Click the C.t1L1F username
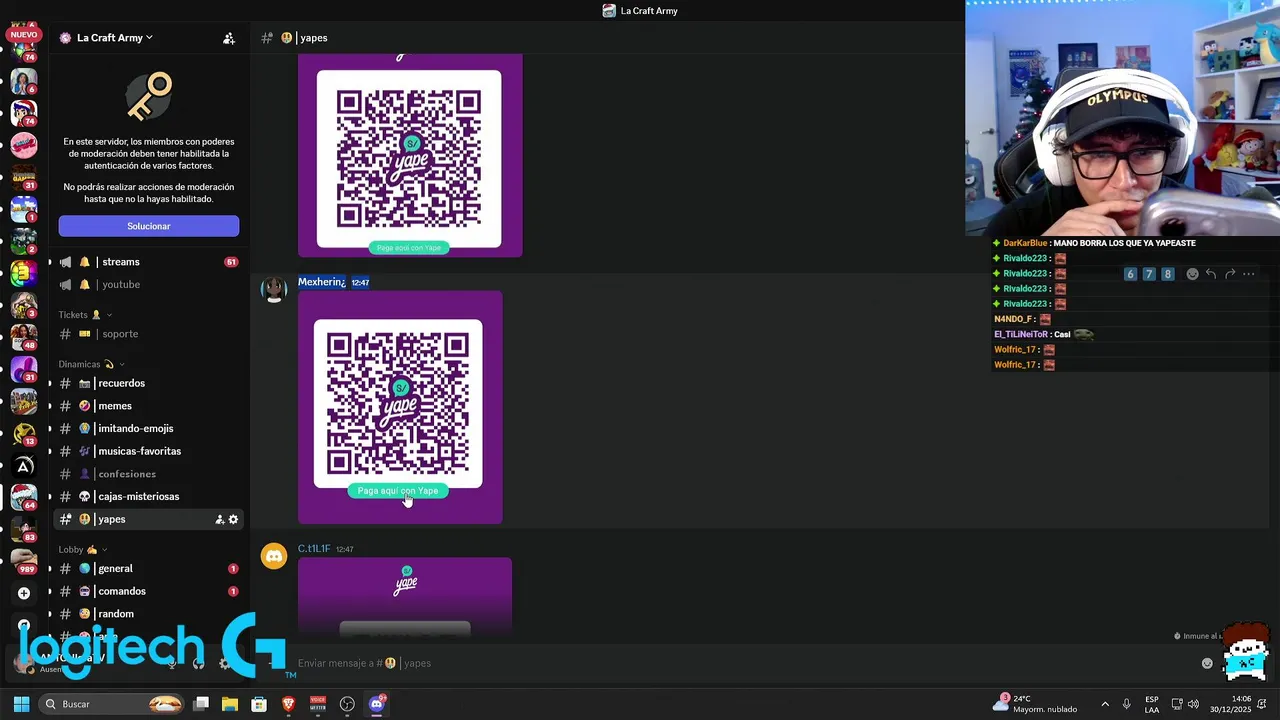1280x720 pixels. coord(314,549)
